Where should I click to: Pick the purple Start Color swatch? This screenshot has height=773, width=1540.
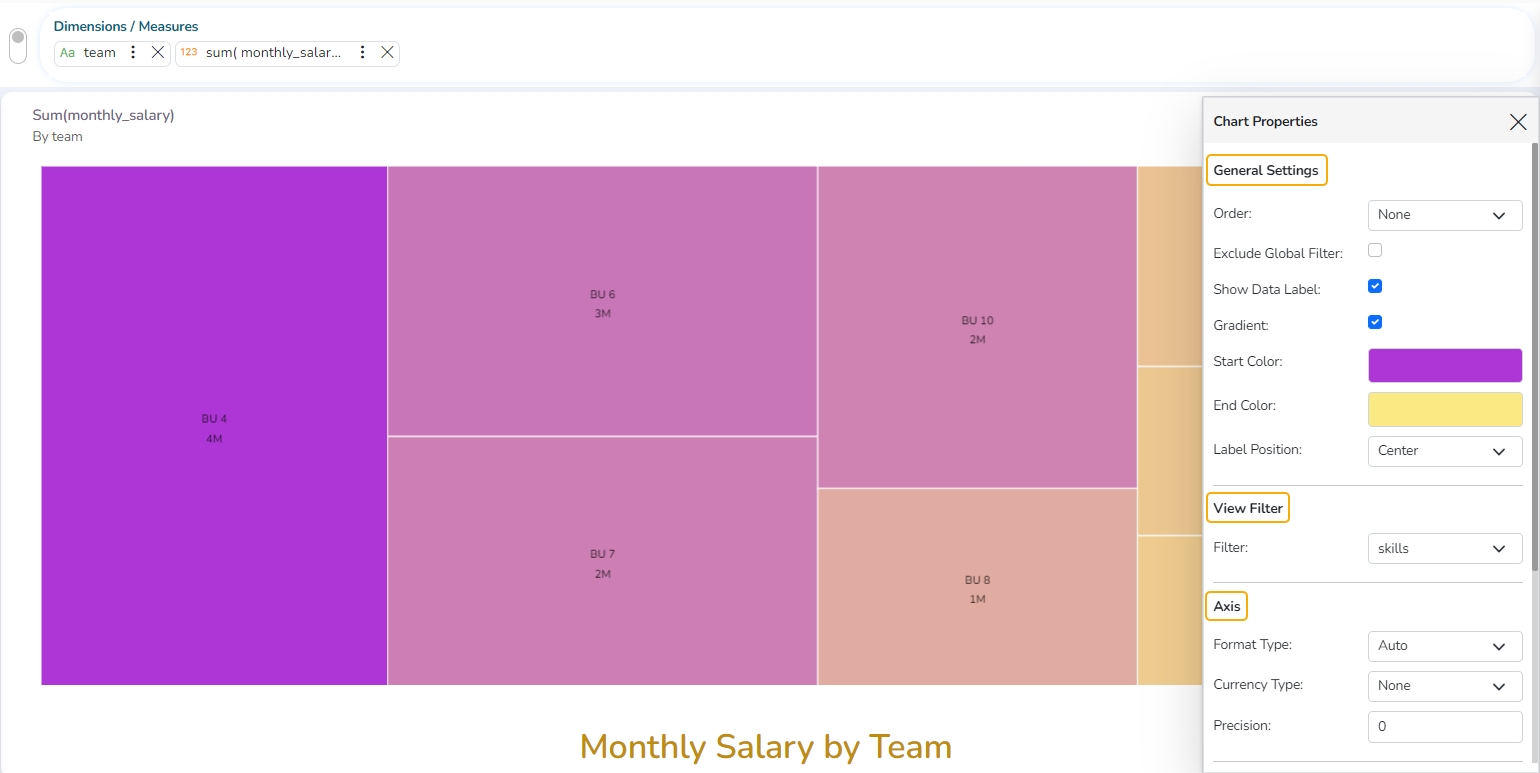click(x=1444, y=365)
